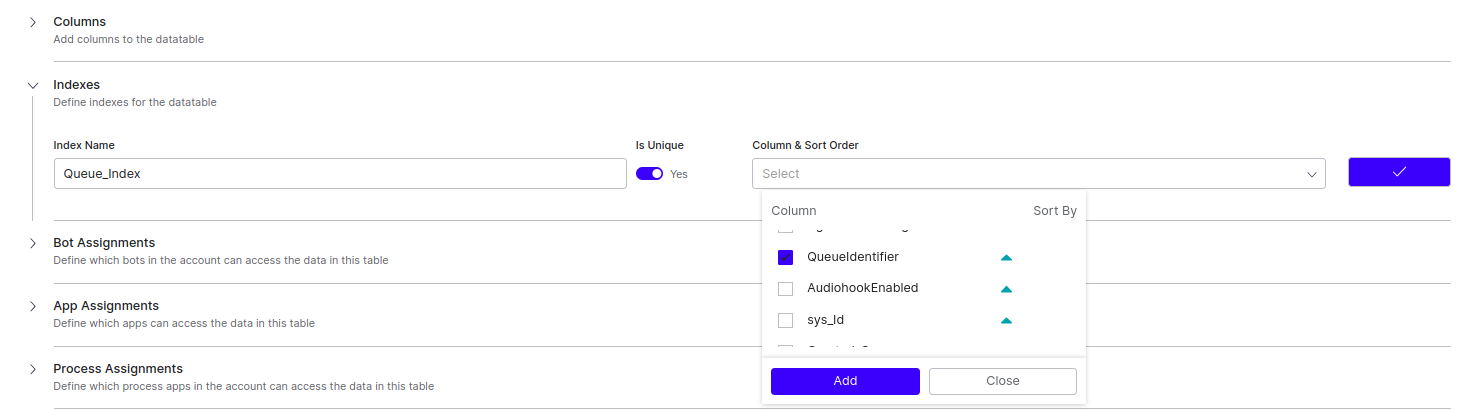
Task: Expand the Process Assignments section
Action: [x=32, y=369]
